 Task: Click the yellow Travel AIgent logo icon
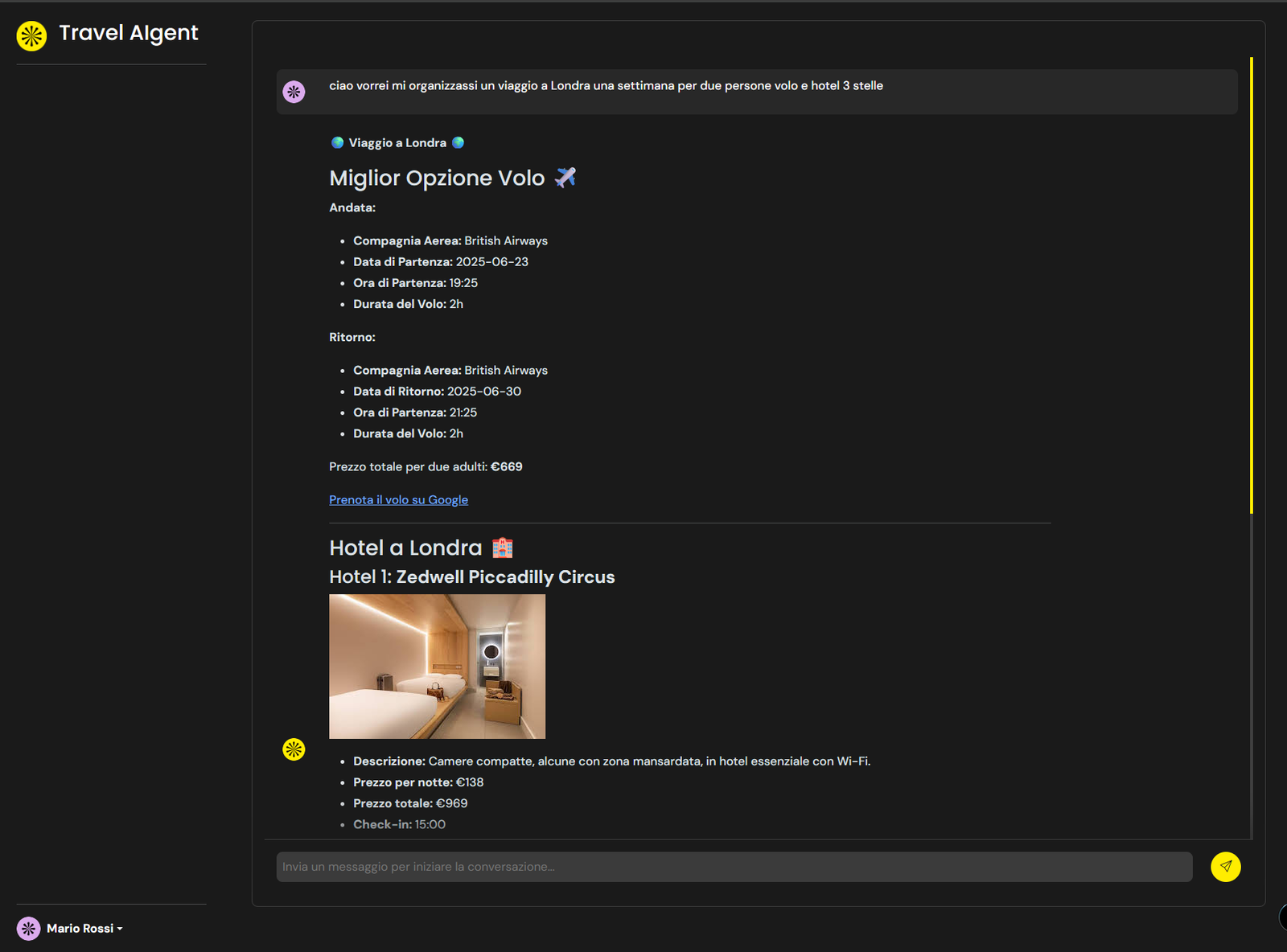click(31, 35)
